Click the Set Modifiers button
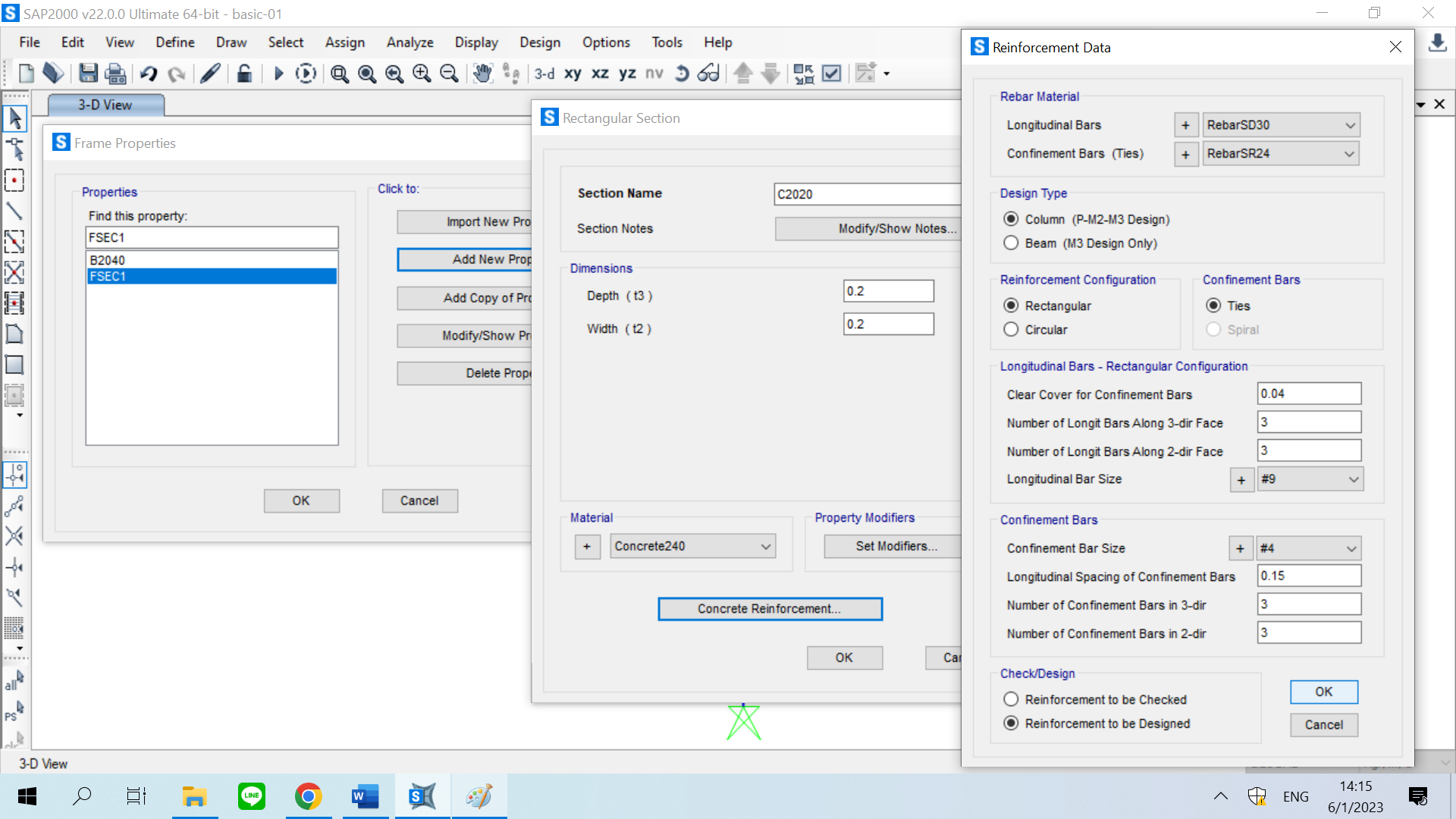This screenshot has width=1456, height=819. (x=896, y=546)
